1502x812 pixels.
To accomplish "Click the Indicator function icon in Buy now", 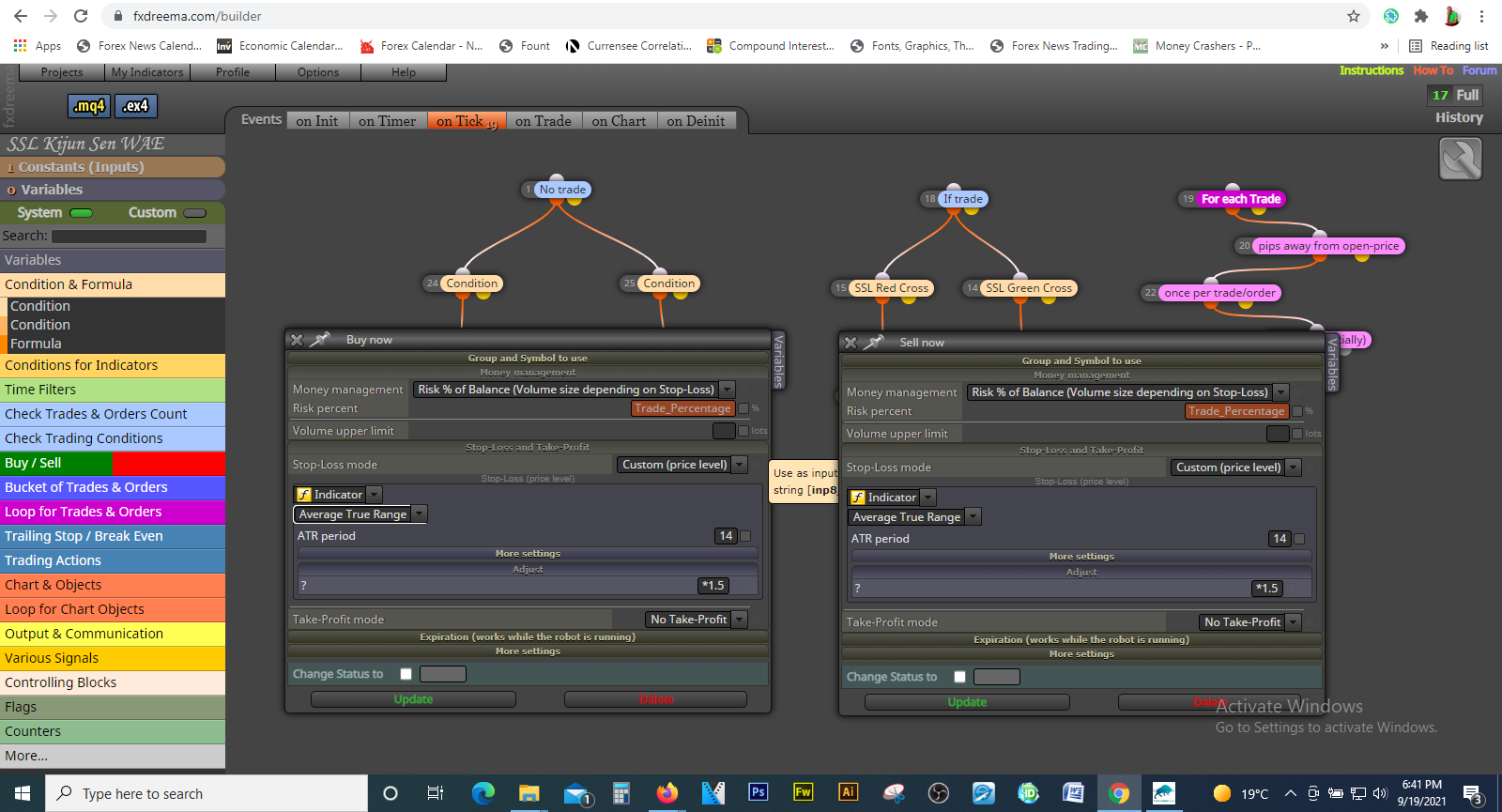I will pos(304,495).
